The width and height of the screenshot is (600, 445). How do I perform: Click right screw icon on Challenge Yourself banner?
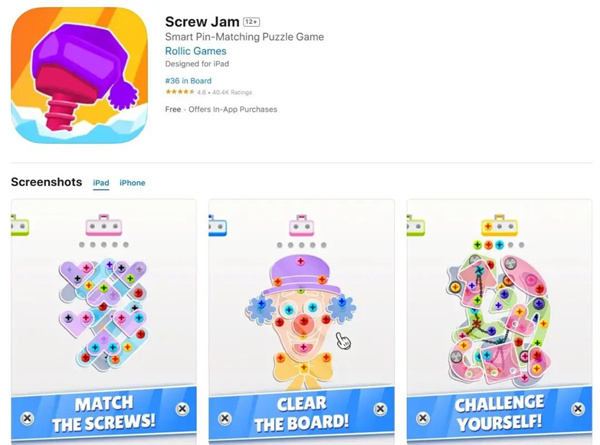(x=578, y=409)
